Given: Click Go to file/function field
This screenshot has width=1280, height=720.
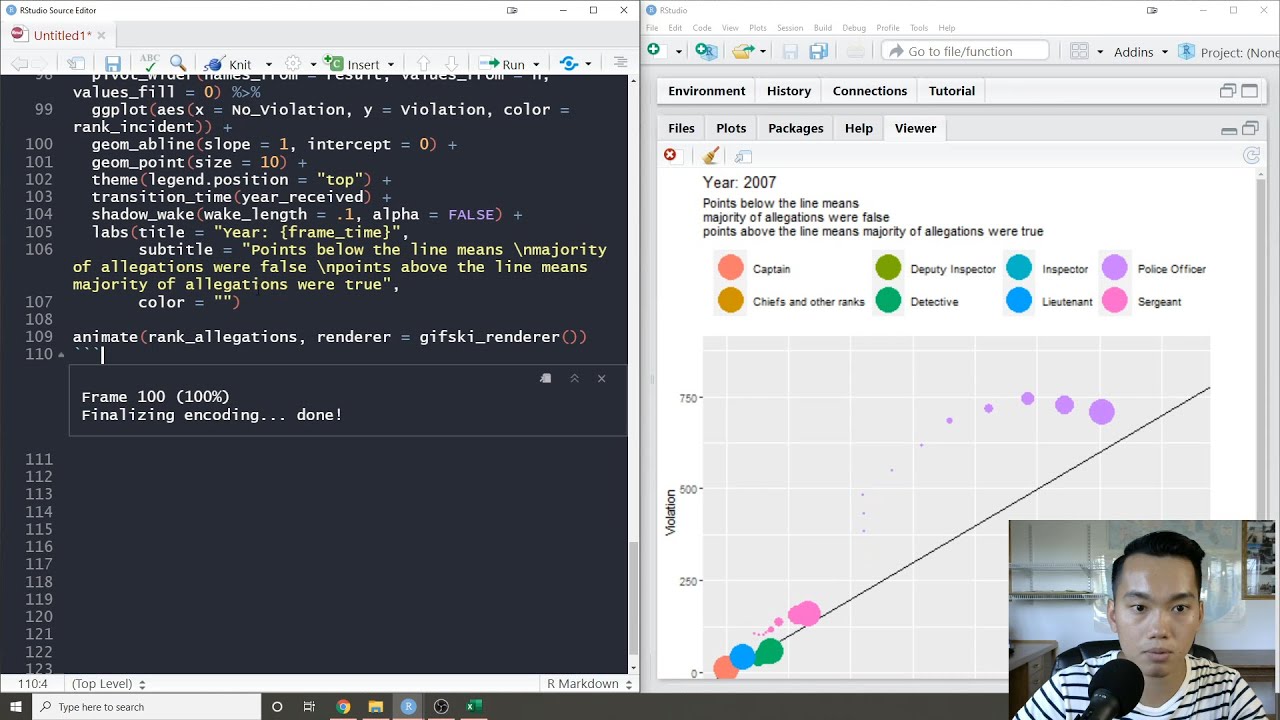Looking at the screenshot, I should click(964, 51).
